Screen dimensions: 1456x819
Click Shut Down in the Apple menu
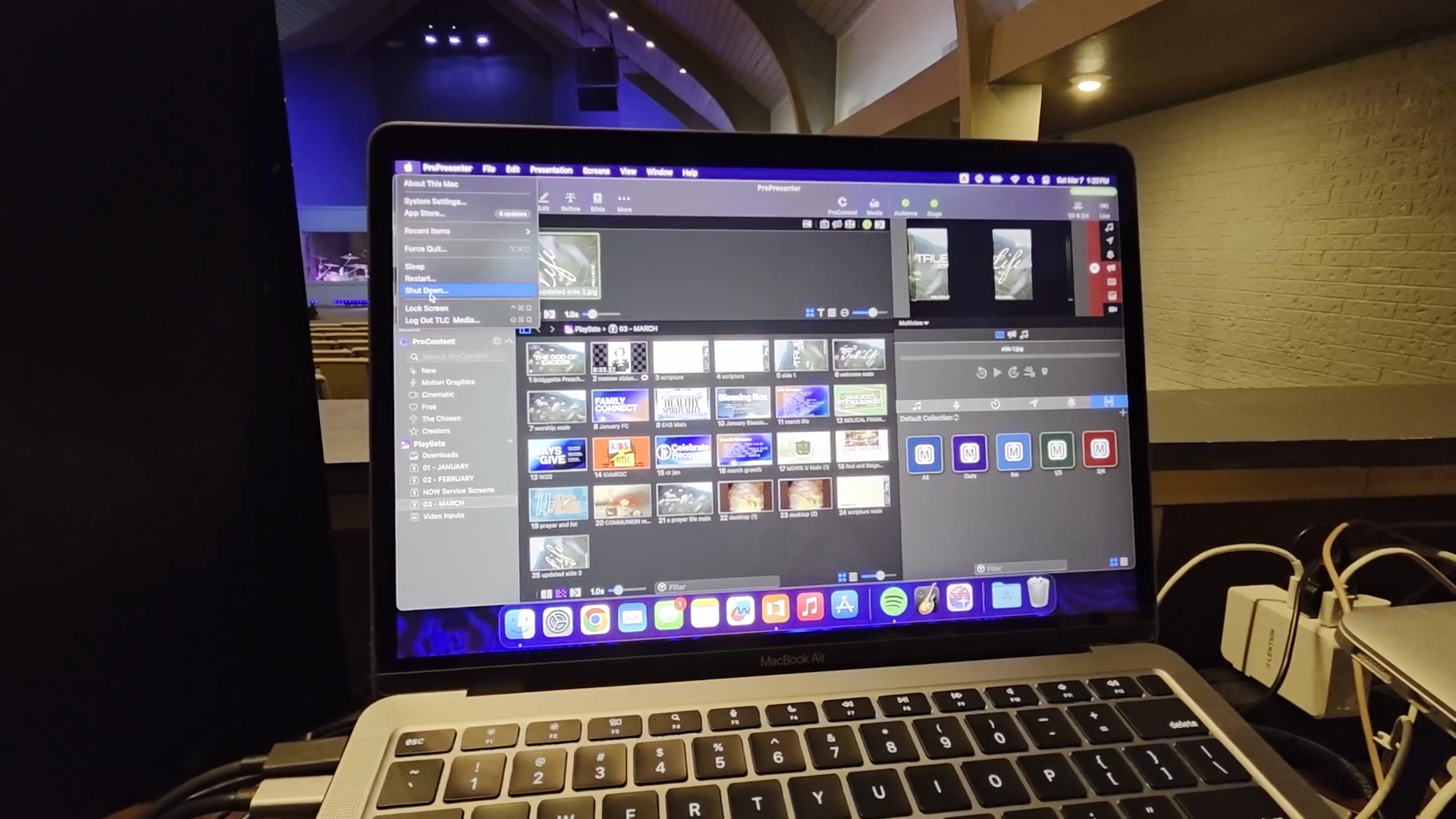point(427,290)
